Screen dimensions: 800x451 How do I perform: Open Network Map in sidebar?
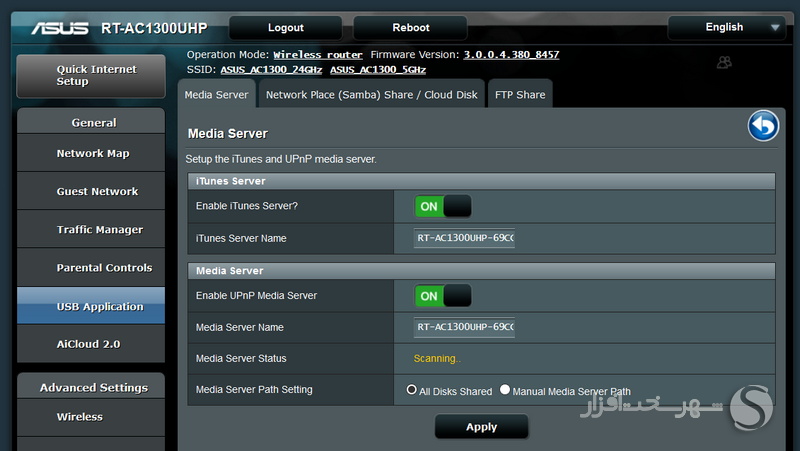click(91, 153)
